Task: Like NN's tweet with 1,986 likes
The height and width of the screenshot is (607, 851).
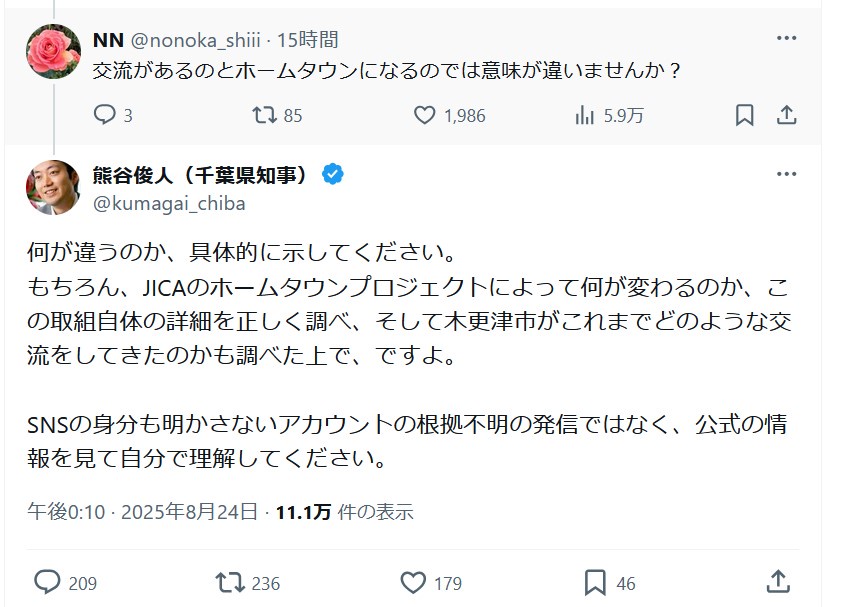Action: [425, 115]
